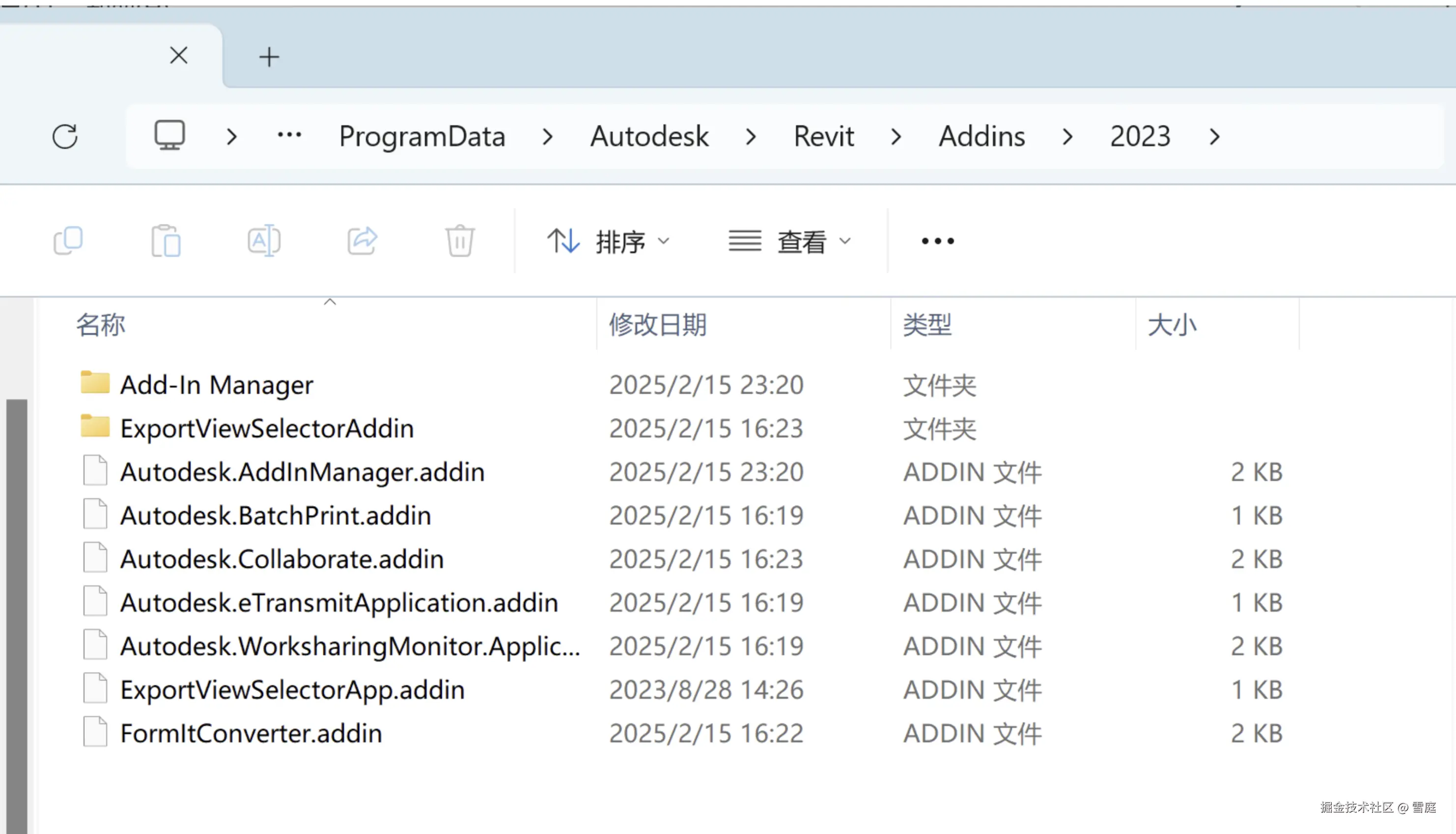Image resolution: width=1456 pixels, height=834 pixels.
Task: Click the This PC monitor icon
Action: [169, 135]
